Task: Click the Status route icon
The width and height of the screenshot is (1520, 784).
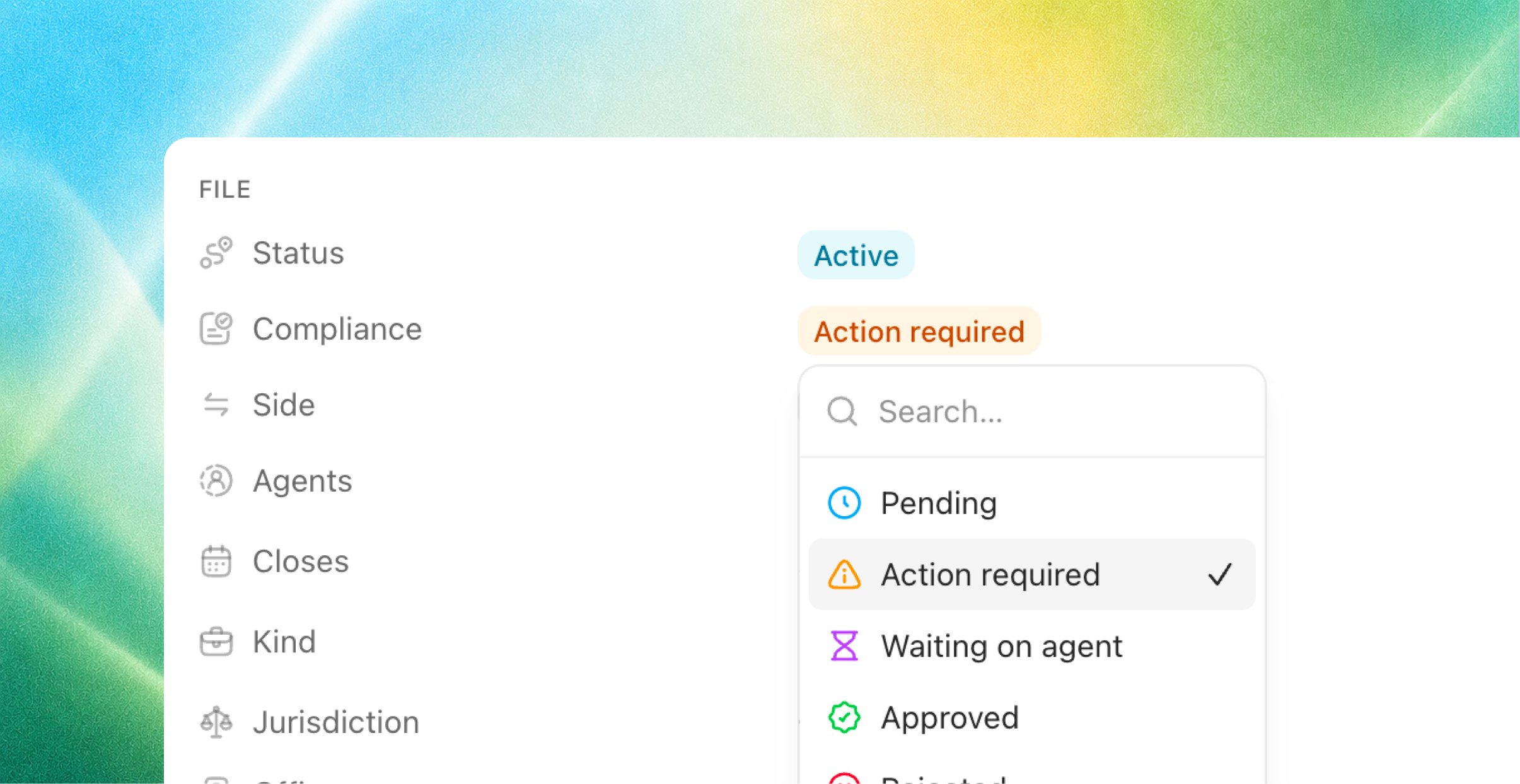Action: click(x=216, y=253)
